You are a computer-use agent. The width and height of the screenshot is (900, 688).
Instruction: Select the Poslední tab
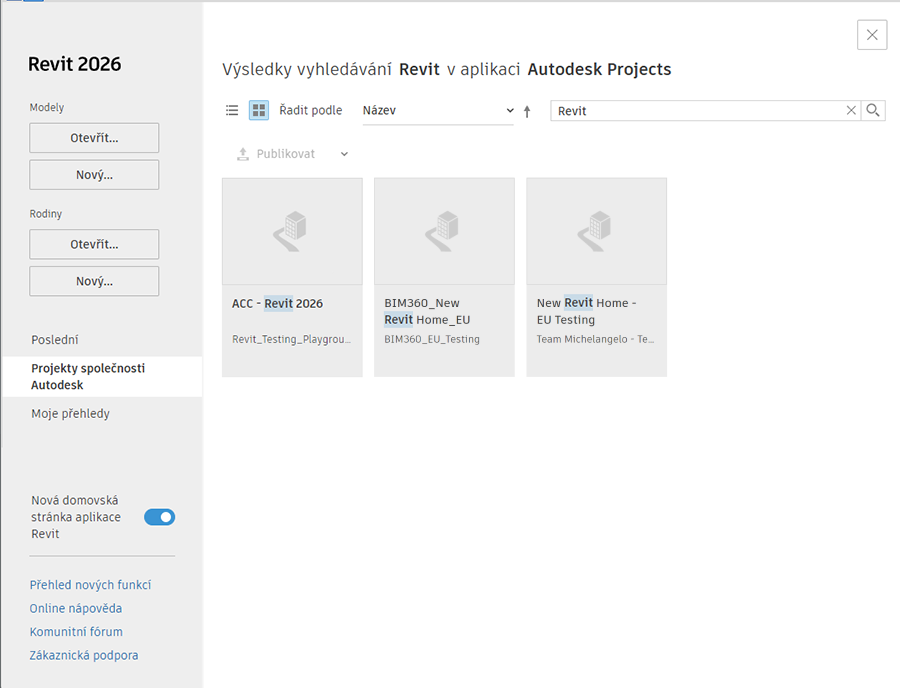click(x=55, y=340)
